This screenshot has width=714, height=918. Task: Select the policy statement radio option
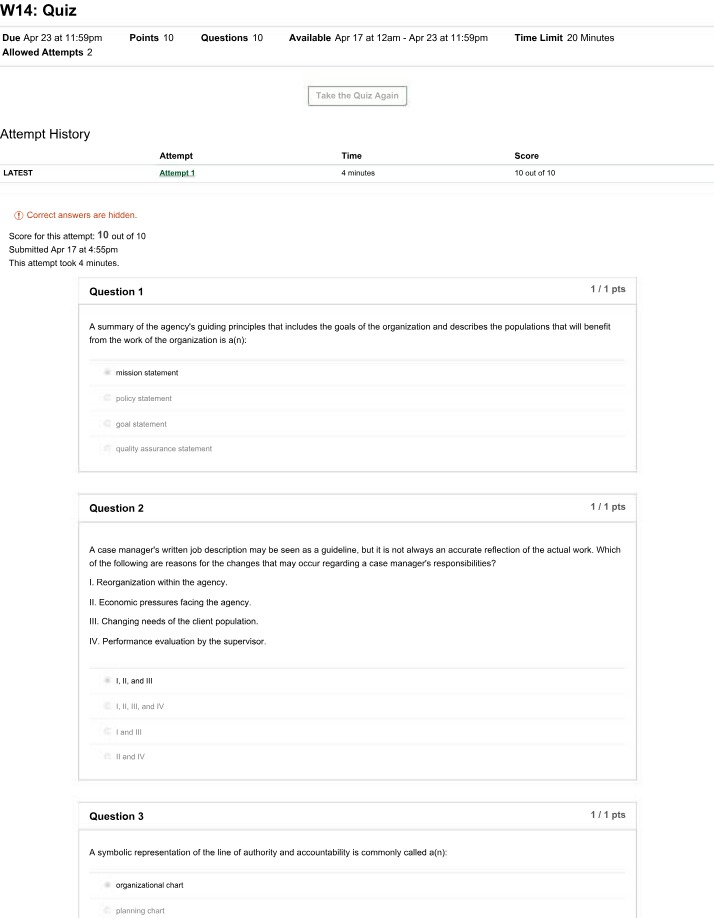(x=107, y=398)
